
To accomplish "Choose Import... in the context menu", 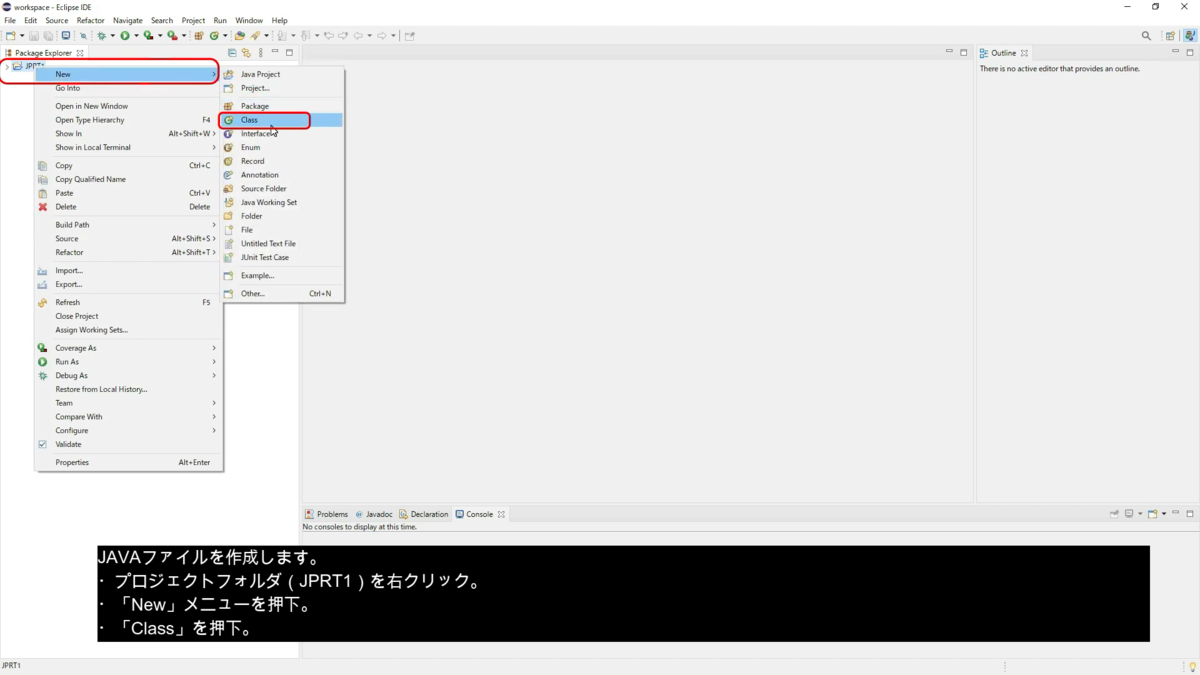I will tap(129, 270).
